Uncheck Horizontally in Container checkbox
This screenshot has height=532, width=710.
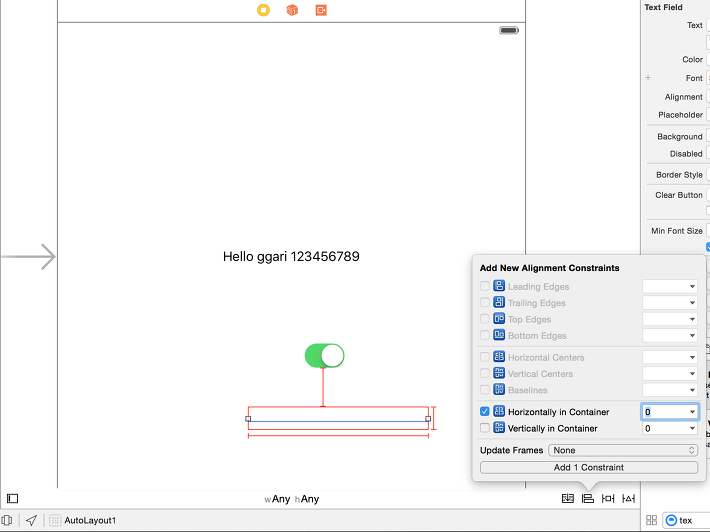coord(485,412)
